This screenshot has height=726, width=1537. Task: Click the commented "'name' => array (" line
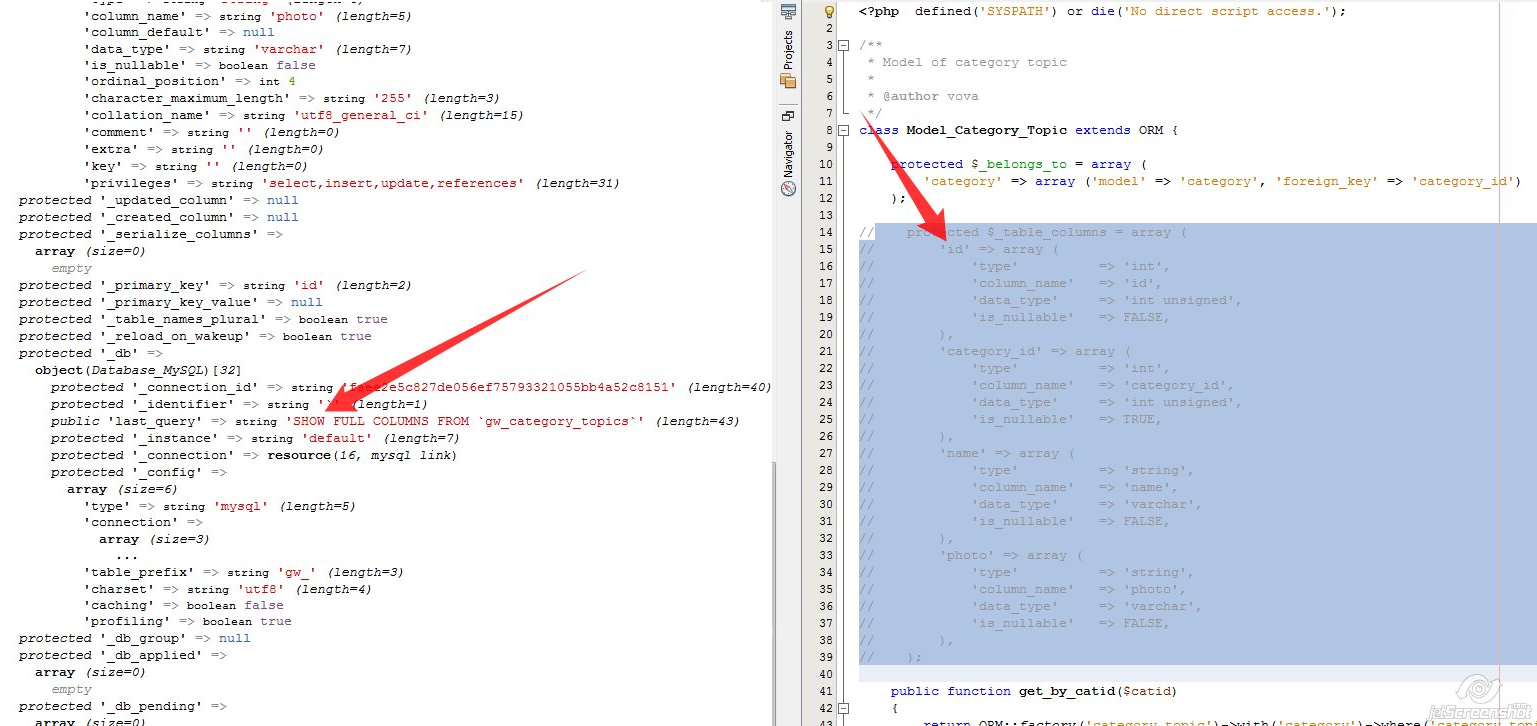coord(1007,453)
